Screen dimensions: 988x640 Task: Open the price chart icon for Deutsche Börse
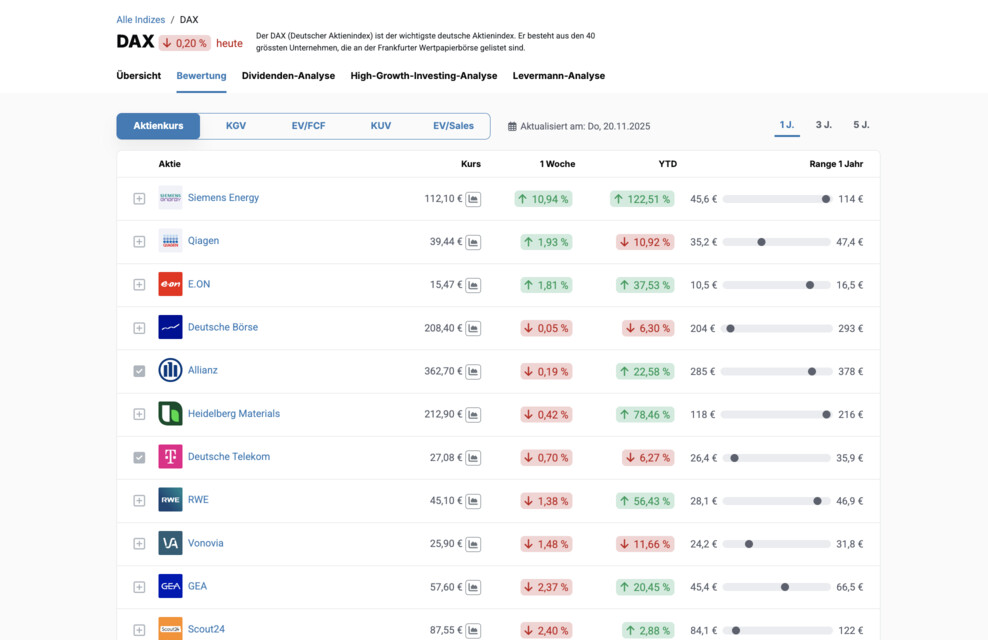[473, 328]
